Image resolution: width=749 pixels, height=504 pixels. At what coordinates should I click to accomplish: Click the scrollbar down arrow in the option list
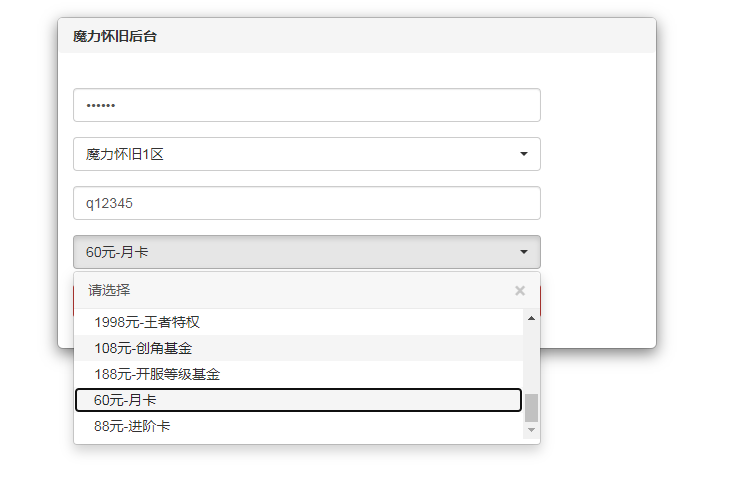pyautogui.click(x=531, y=429)
